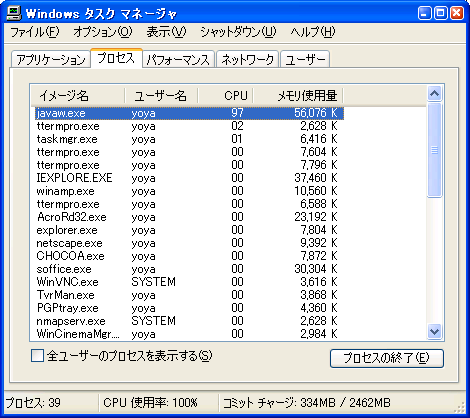Select the IEXPLORE.EXE process
Viewport: 470px width, 418px height.
pos(189,178)
